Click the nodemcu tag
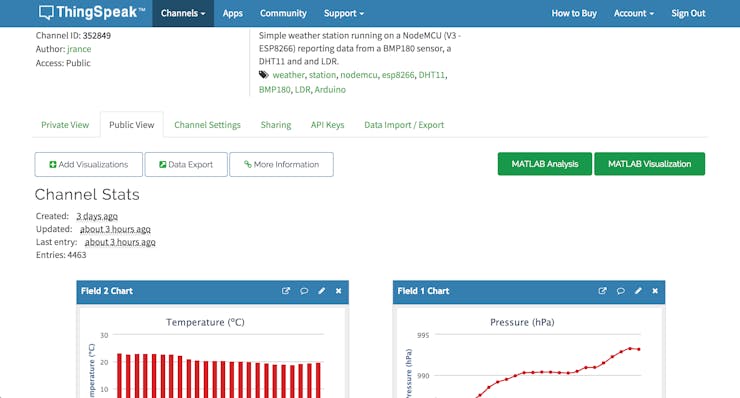This screenshot has height=398, width=740. (x=359, y=75)
